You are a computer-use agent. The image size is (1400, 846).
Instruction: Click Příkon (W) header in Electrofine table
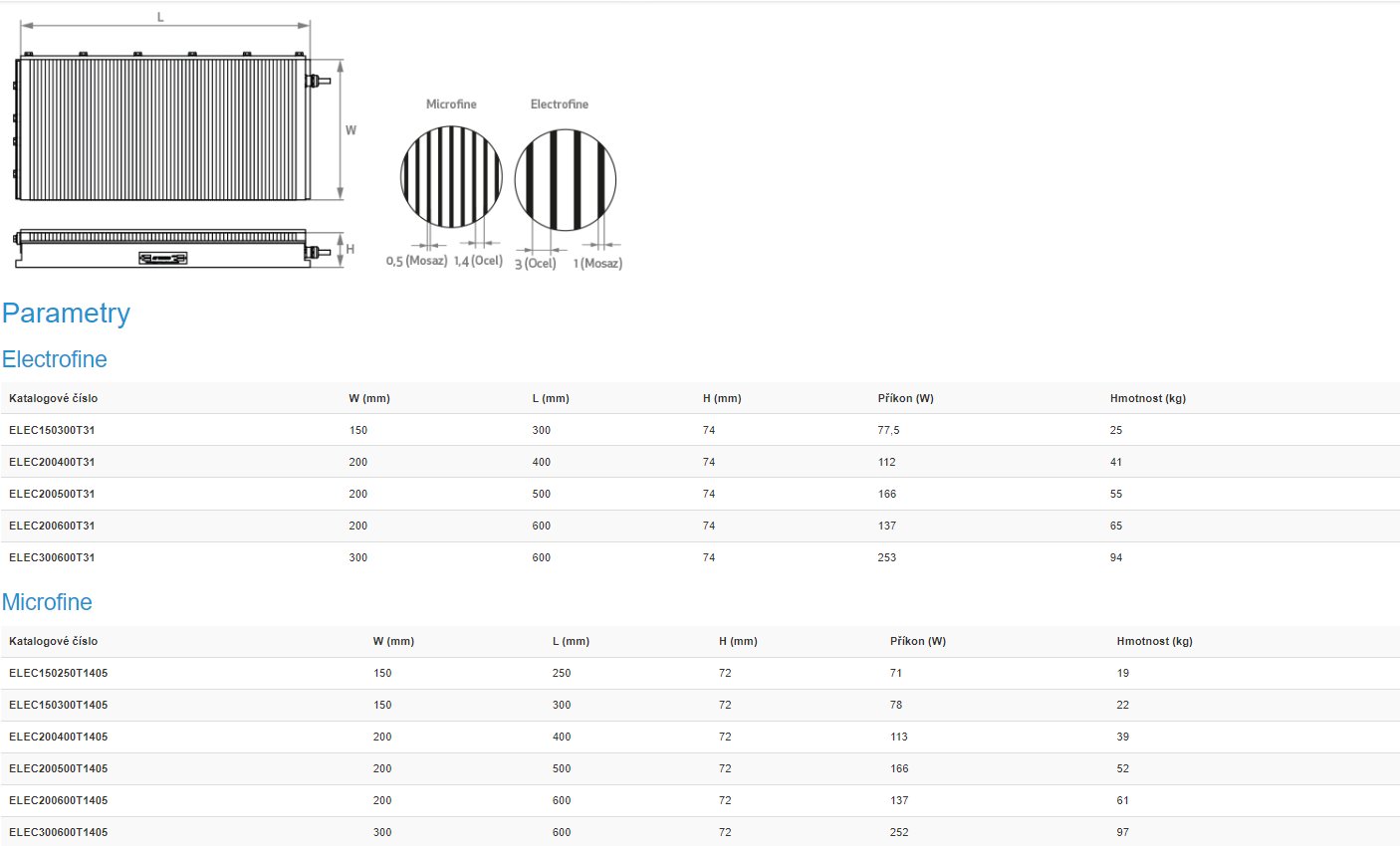905,398
